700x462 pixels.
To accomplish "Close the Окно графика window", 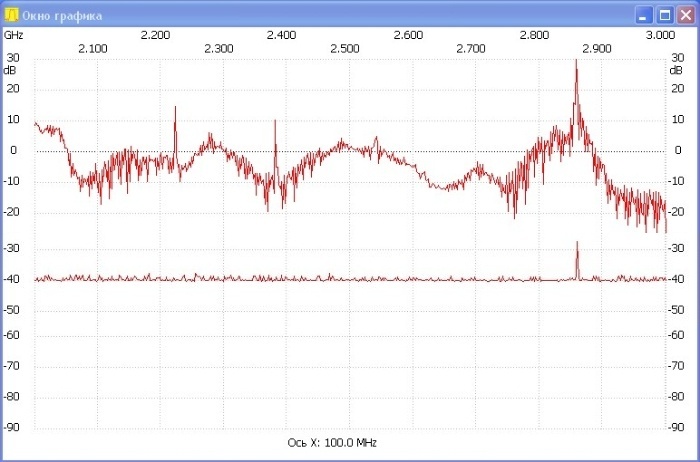I will click(x=686, y=16).
